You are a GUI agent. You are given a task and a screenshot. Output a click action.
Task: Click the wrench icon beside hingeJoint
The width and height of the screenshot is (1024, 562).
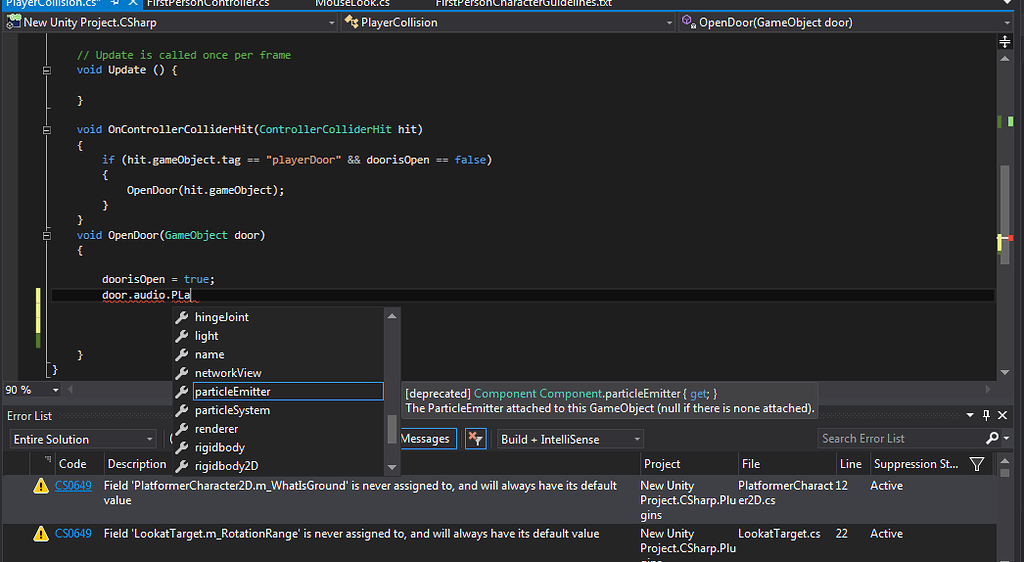click(x=182, y=317)
